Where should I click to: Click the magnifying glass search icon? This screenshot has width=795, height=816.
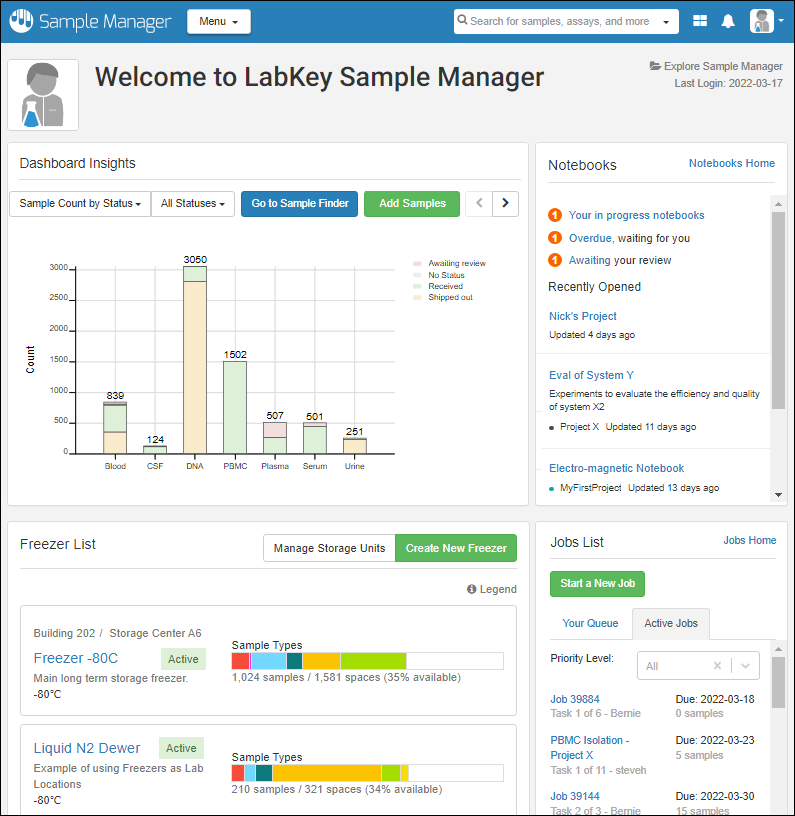462,21
